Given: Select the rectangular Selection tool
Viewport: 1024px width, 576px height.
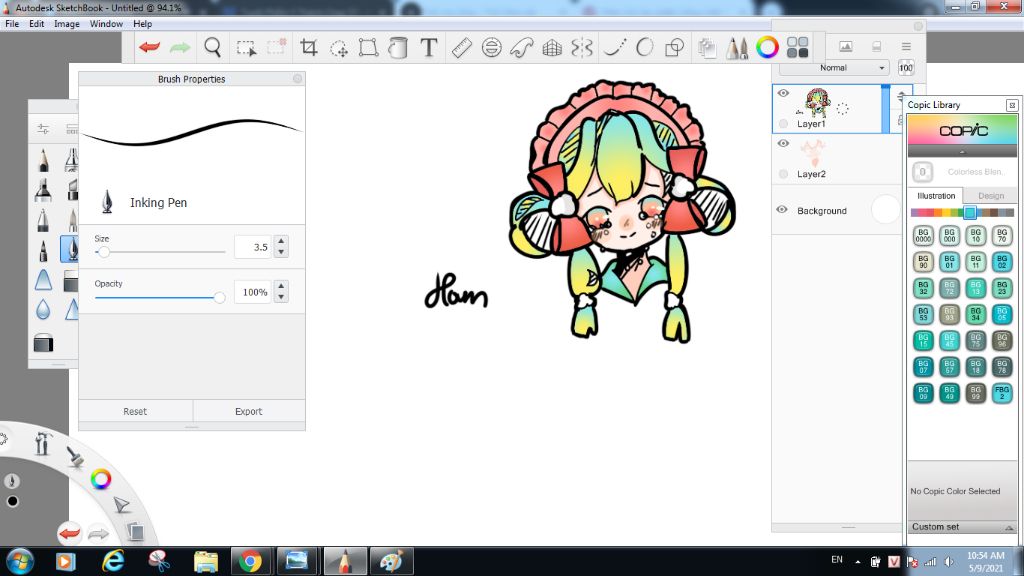Looking at the screenshot, I should click(x=246, y=48).
